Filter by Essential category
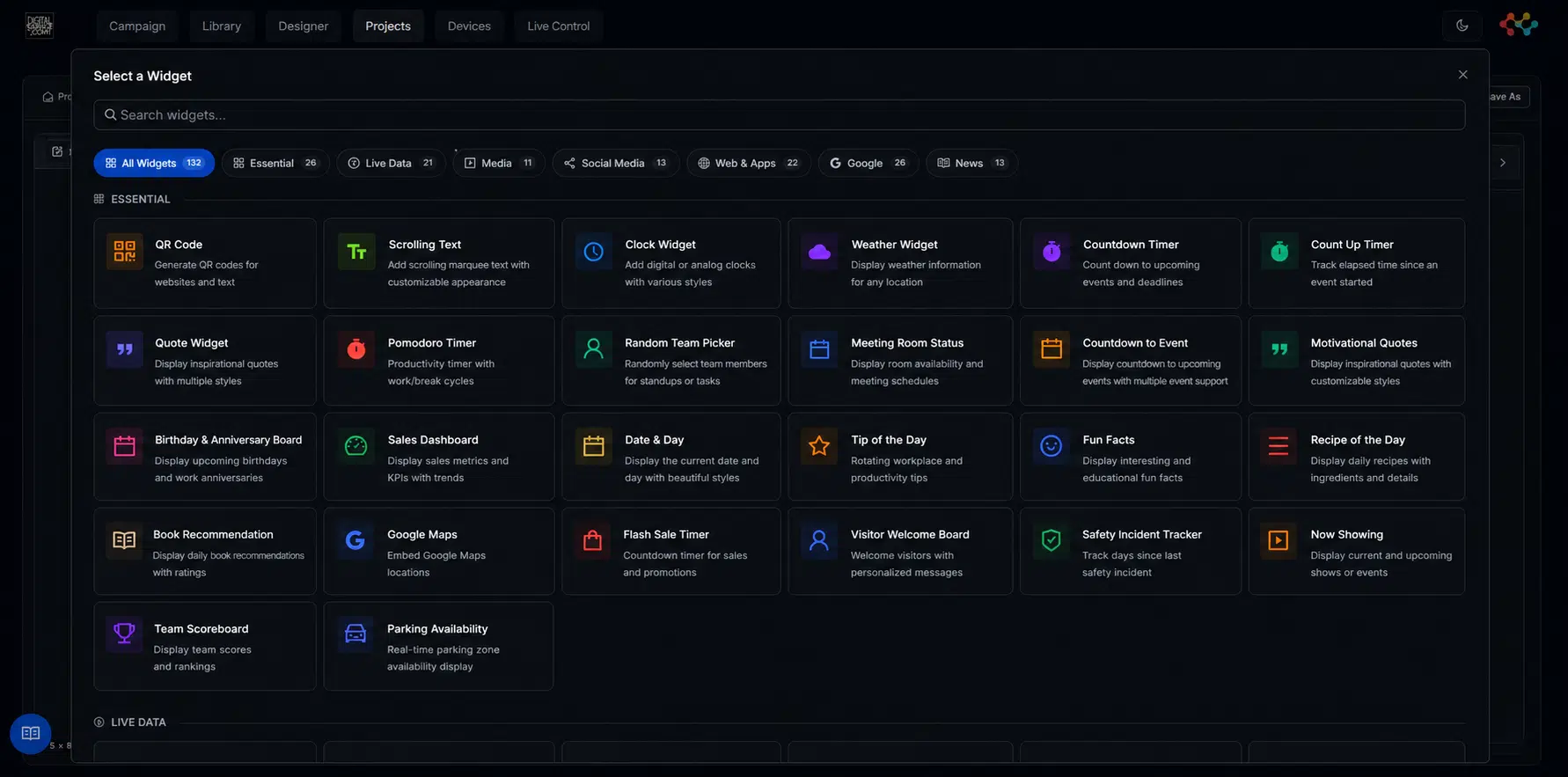1568x777 pixels. coord(275,163)
